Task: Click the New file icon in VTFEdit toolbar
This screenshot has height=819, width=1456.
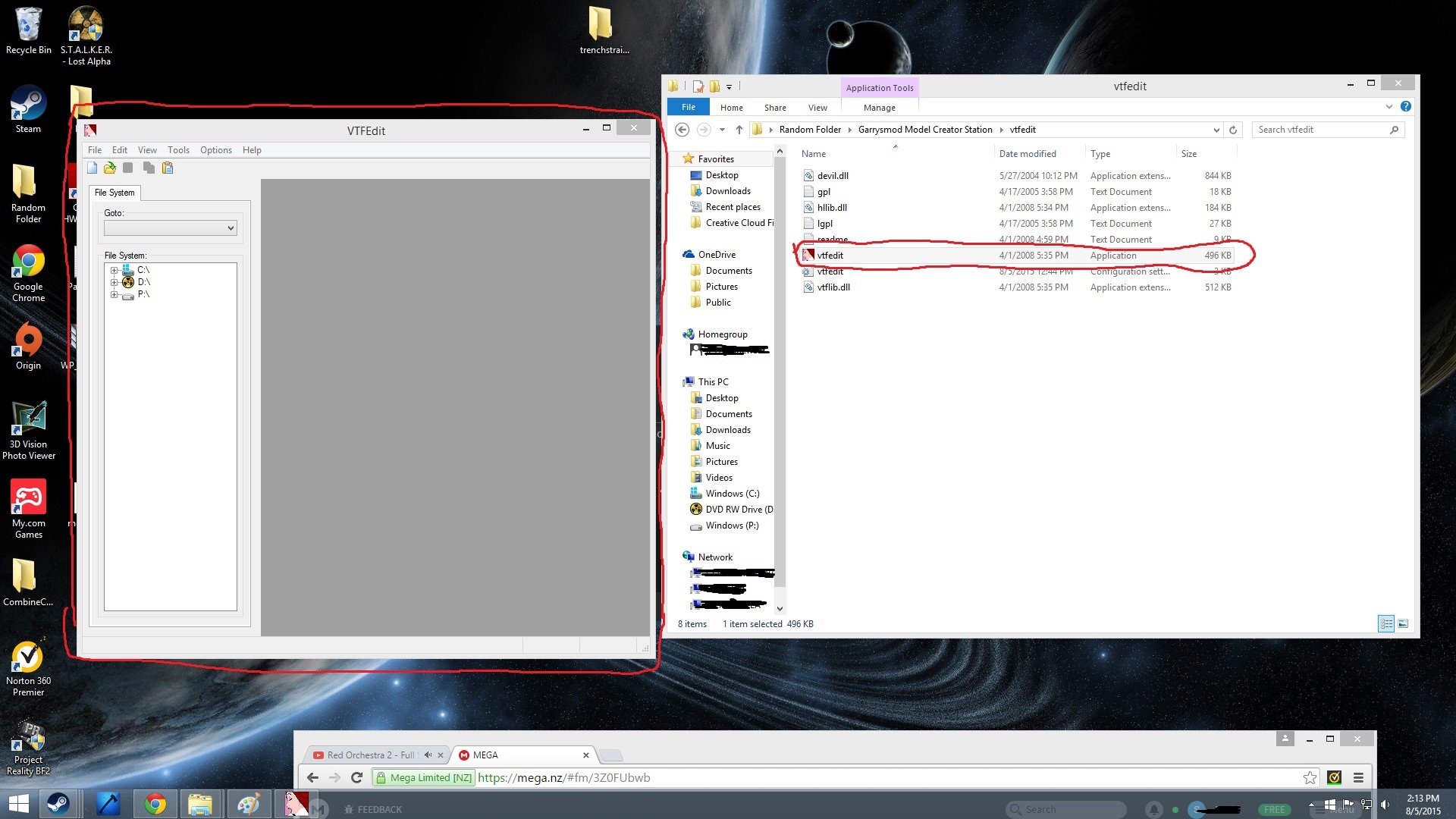Action: (x=93, y=168)
